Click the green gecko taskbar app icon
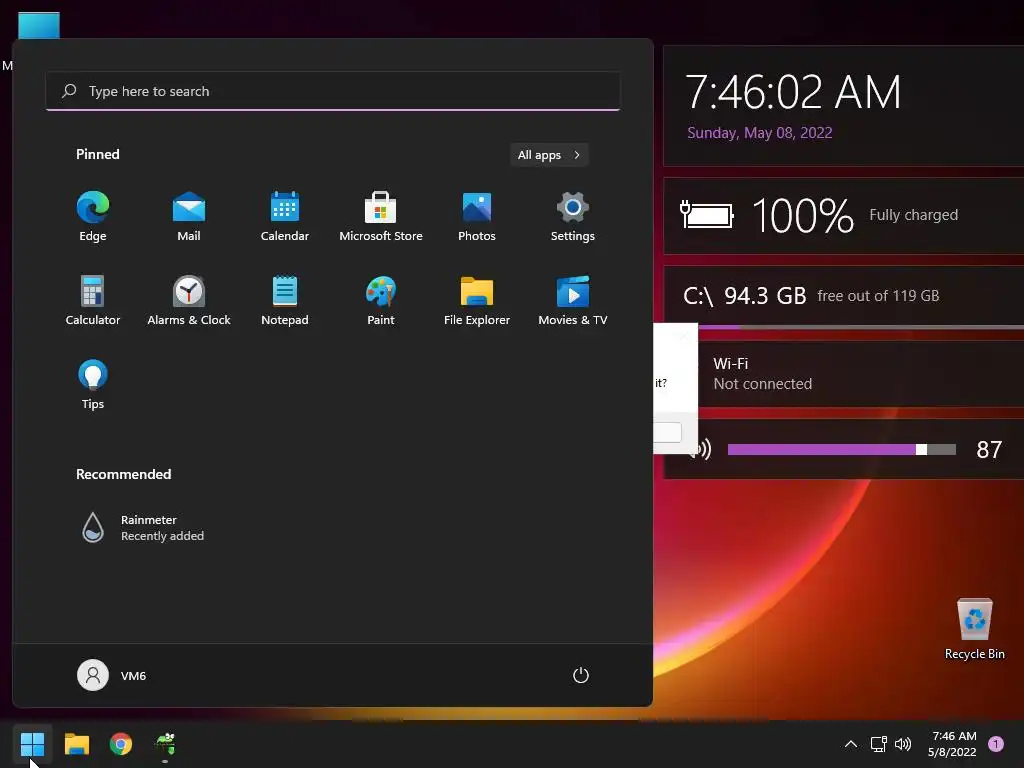The height and width of the screenshot is (768, 1024). coord(165,744)
